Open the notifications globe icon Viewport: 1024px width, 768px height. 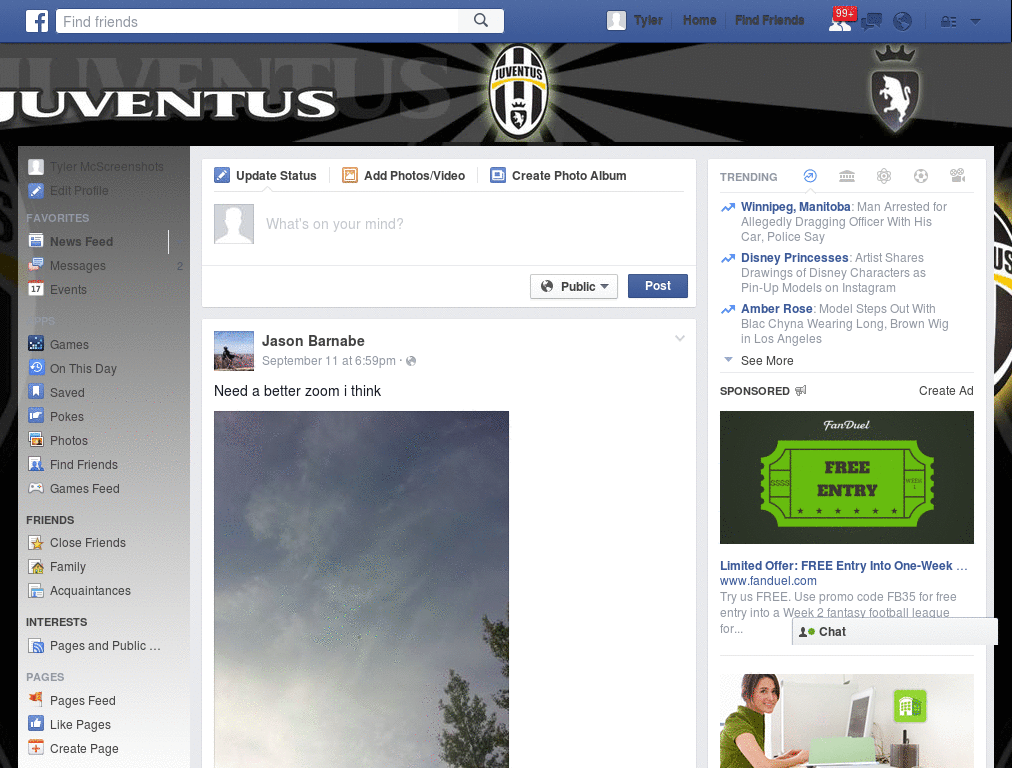tap(903, 22)
